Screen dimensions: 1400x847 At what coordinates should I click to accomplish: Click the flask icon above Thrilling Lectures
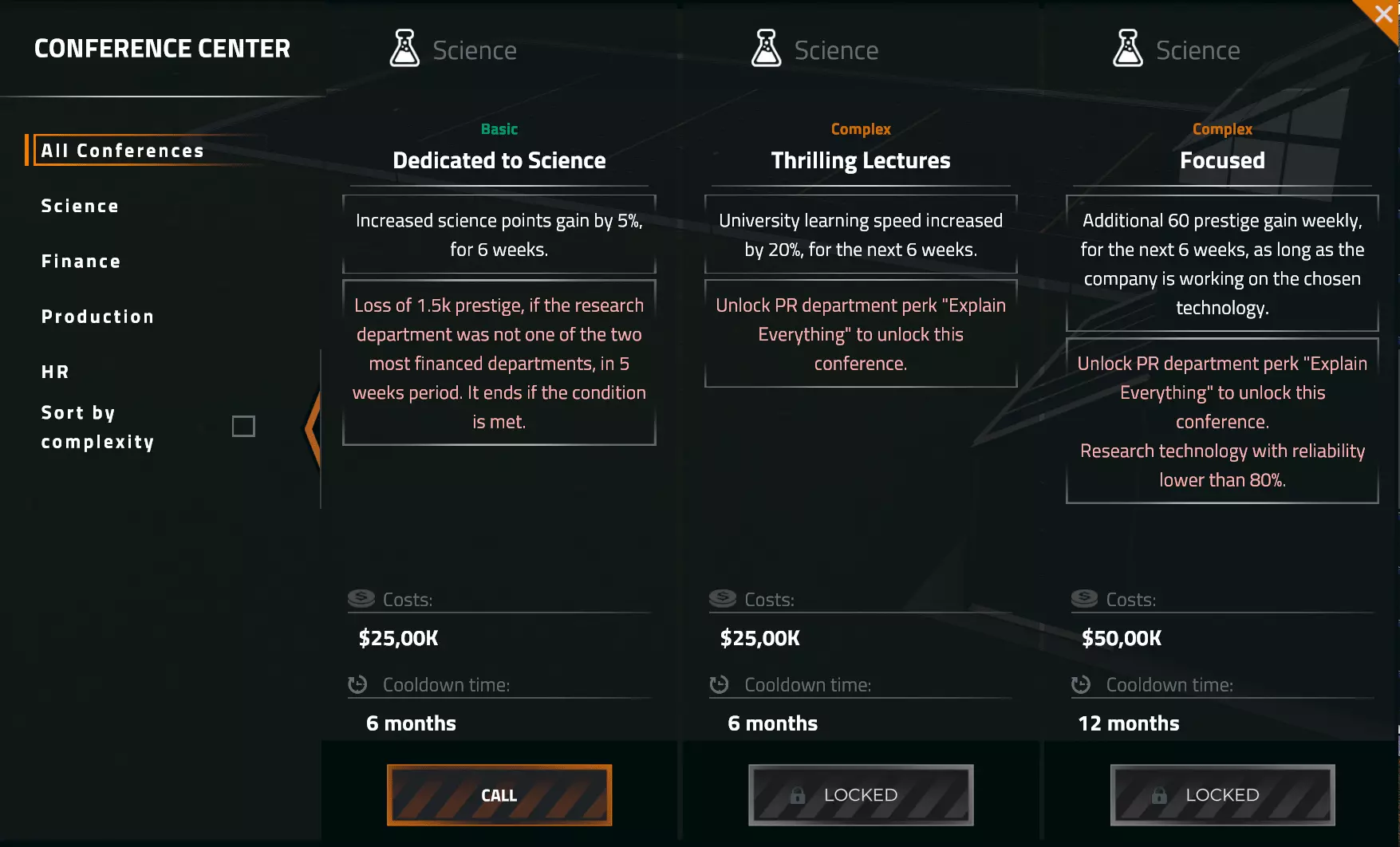(x=766, y=49)
